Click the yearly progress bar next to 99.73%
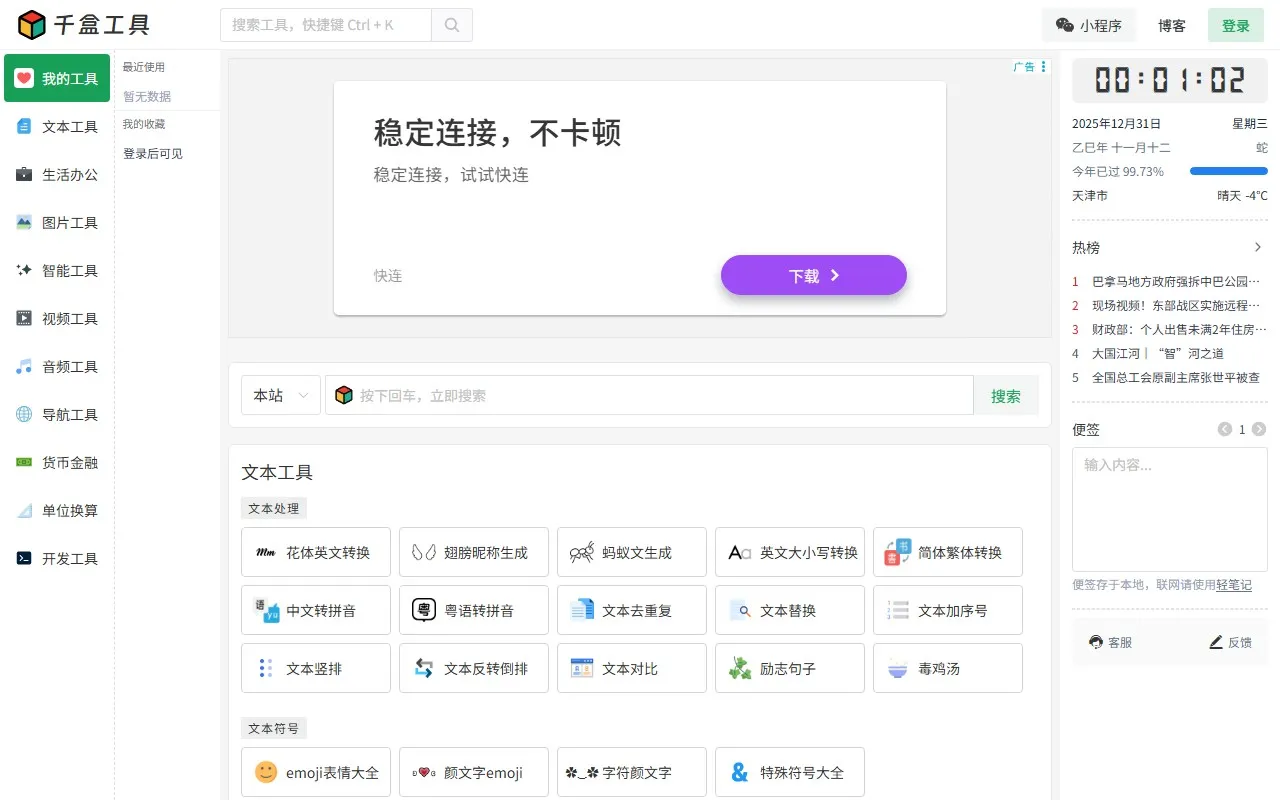The height and width of the screenshot is (800, 1280). pos(1228,171)
